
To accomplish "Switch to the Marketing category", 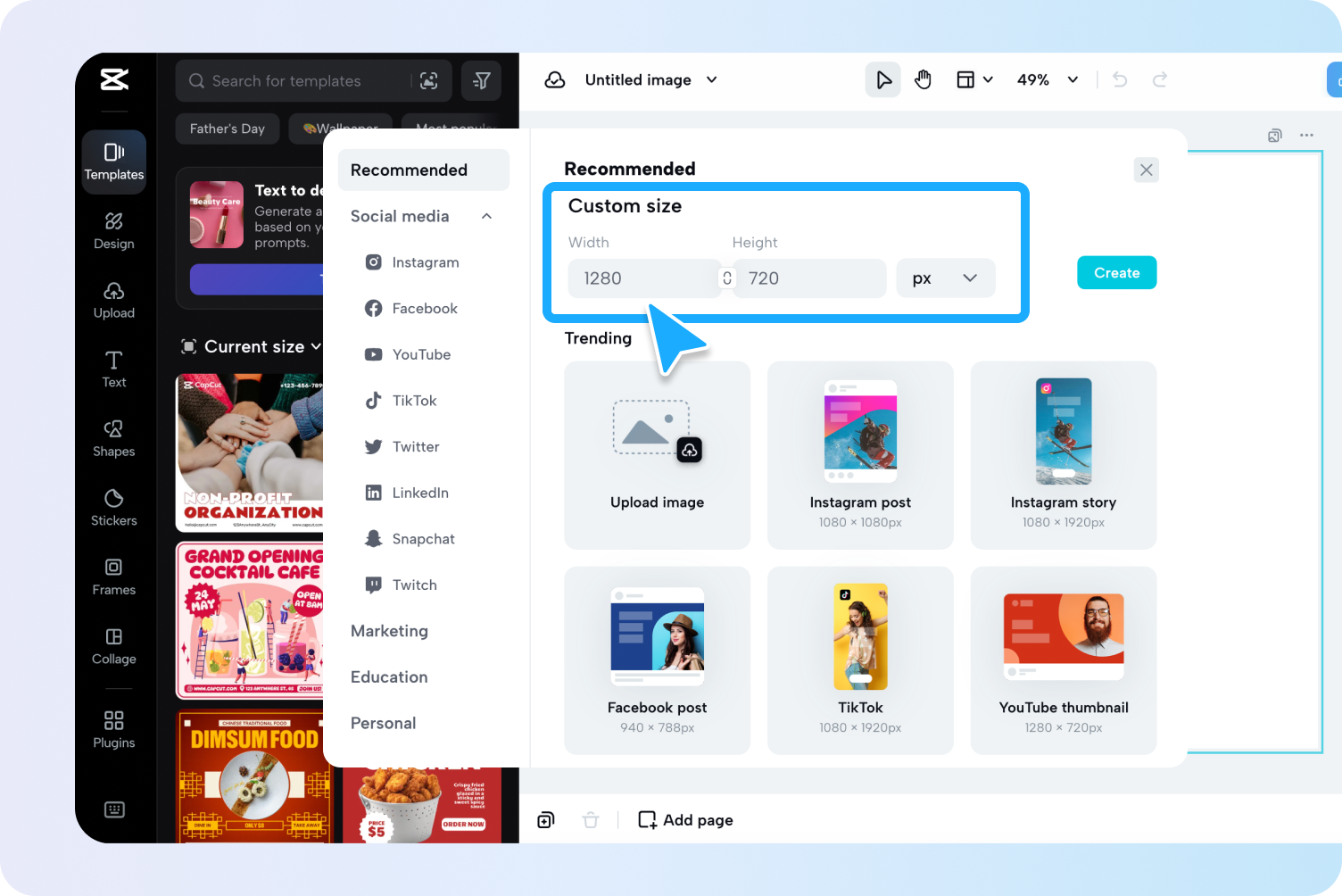I will (389, 631).
